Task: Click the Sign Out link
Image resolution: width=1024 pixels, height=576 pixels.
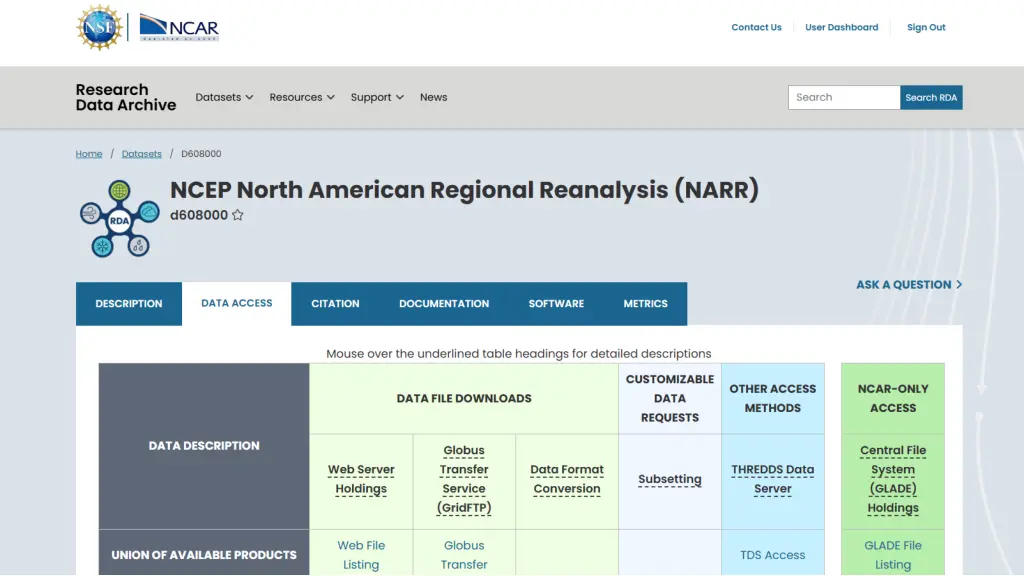Action: click(926, 27)
